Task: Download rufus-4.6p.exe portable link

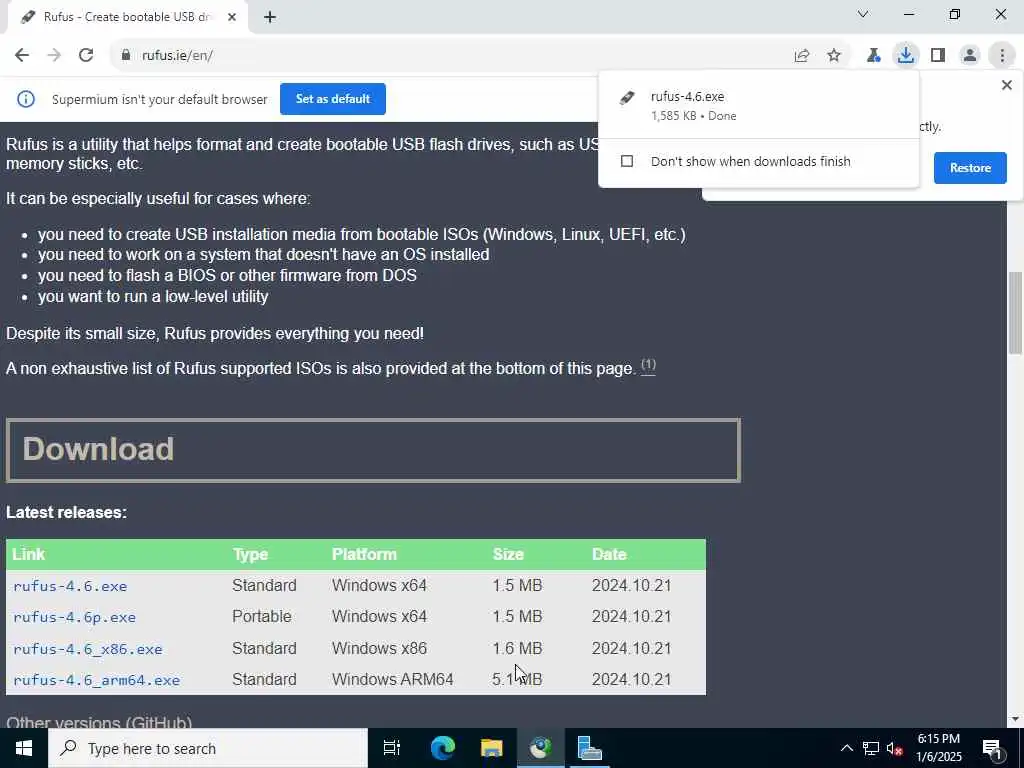Action: tap(74, 618)
